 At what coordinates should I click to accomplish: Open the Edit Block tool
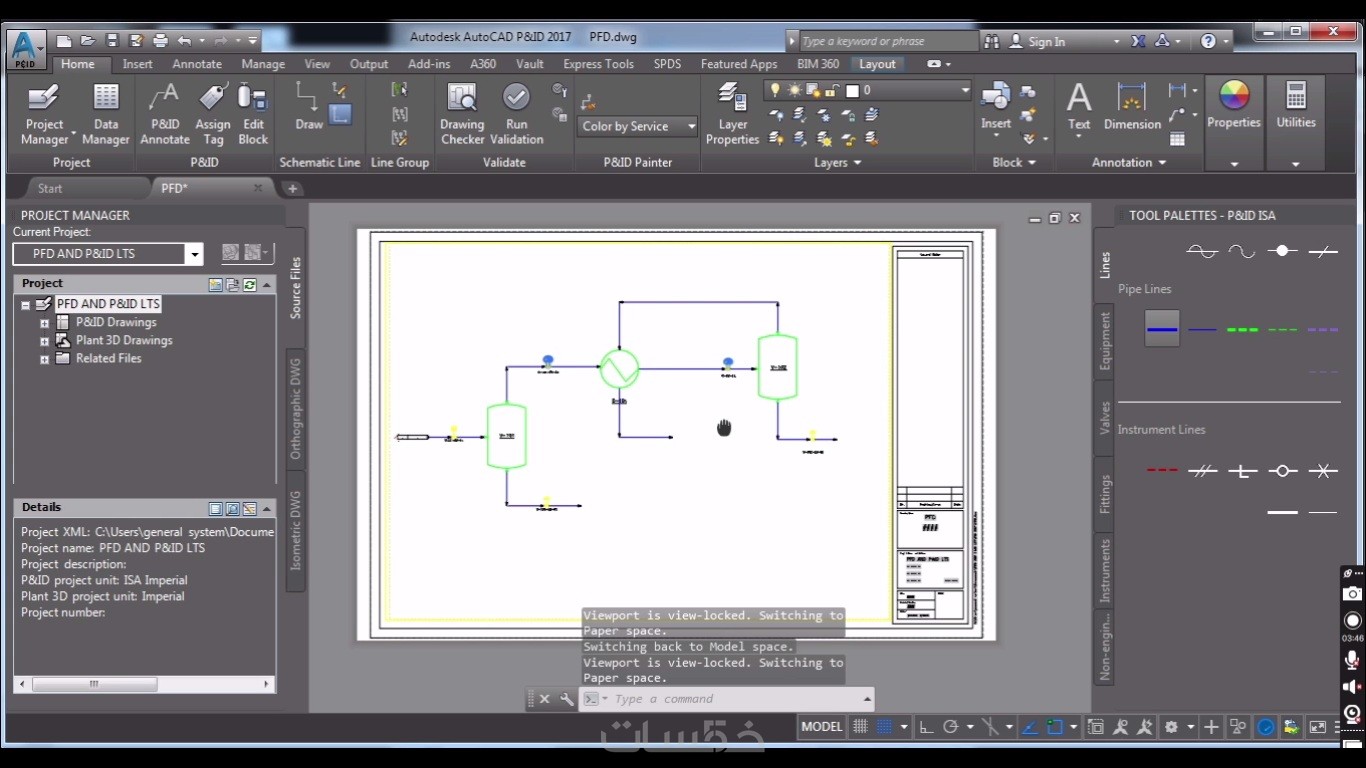(253, 114)
